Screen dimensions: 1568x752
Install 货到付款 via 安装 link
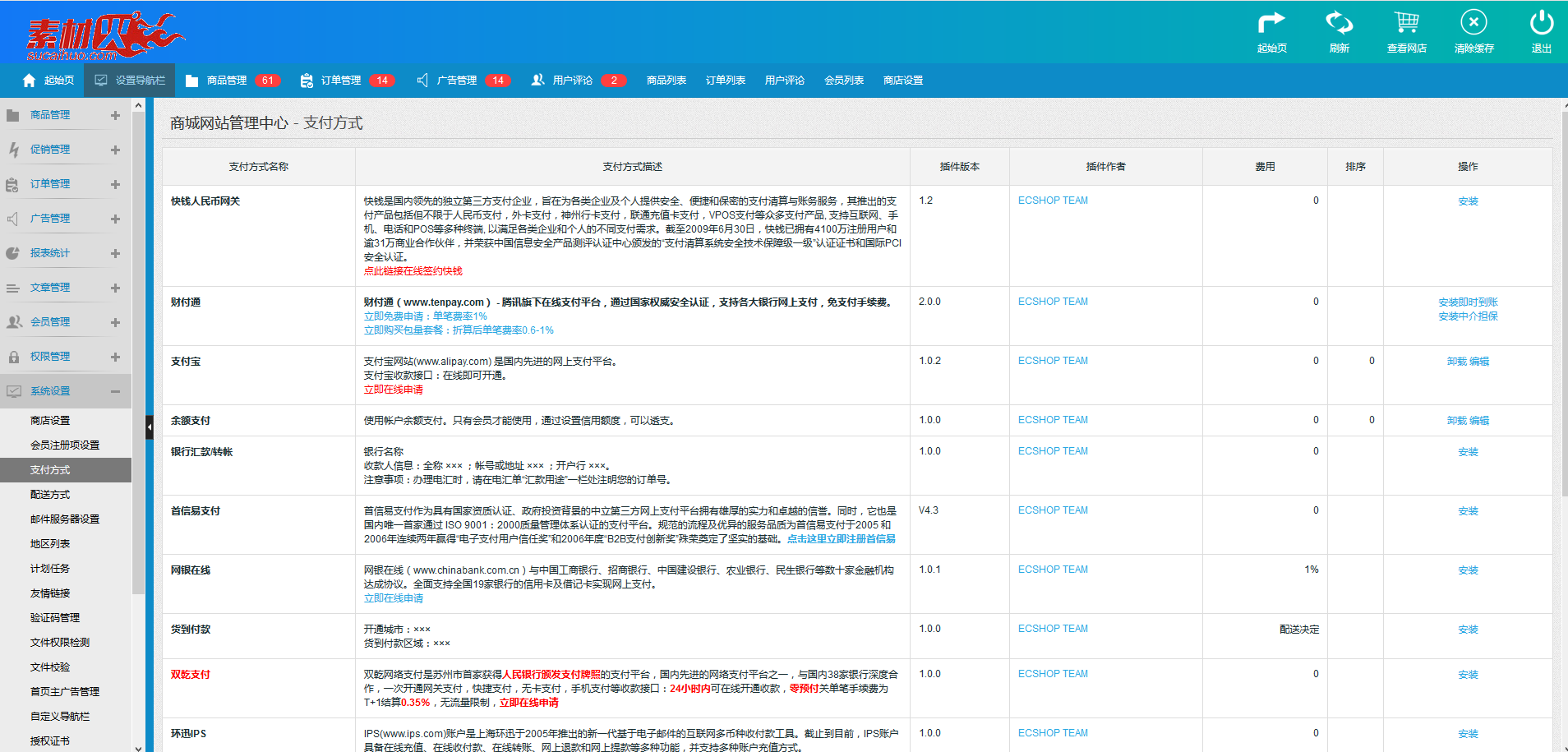click(x=1468, y=630)
